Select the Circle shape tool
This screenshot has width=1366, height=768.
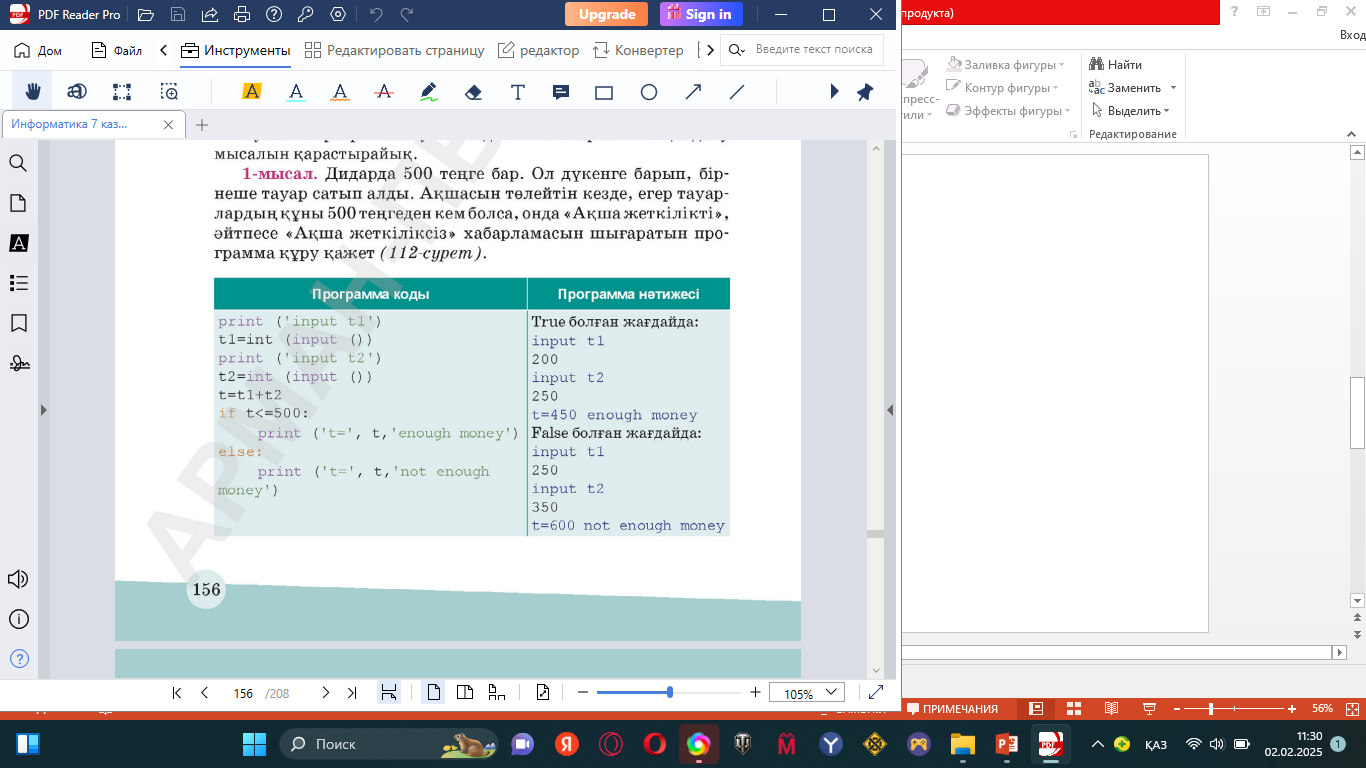click(x=649, y=92)
